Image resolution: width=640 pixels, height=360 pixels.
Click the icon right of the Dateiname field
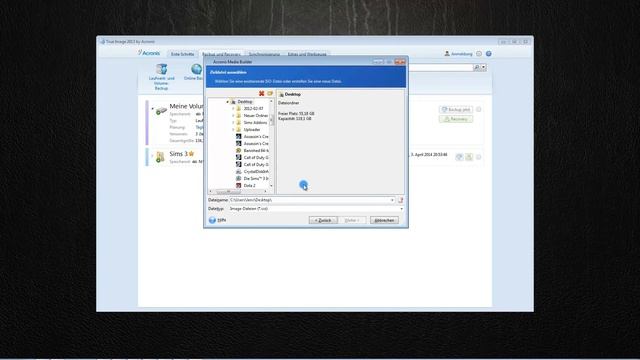point(400,200)
